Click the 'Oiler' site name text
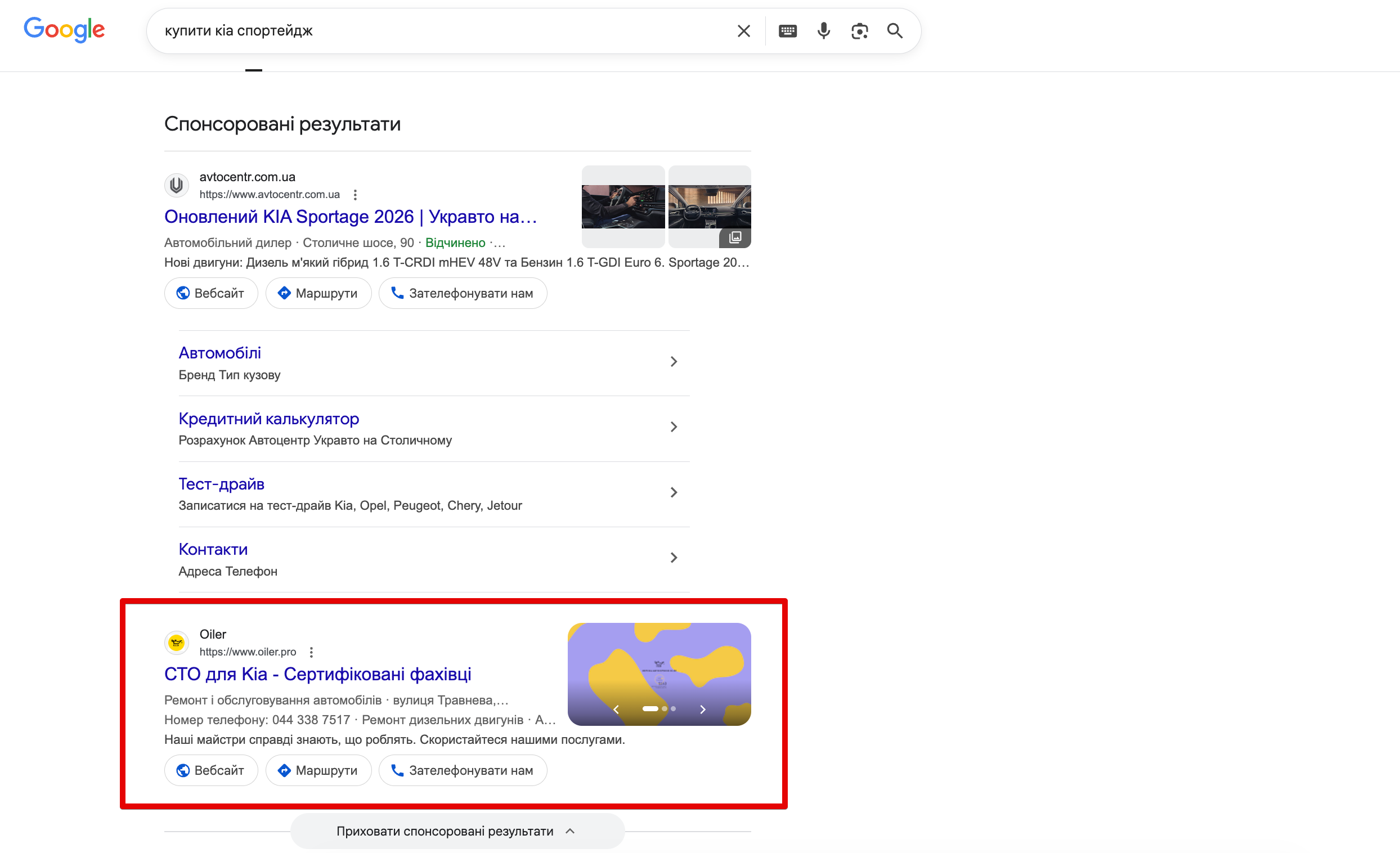Screen dimensions: 1400x853 (x=213, y=634)
